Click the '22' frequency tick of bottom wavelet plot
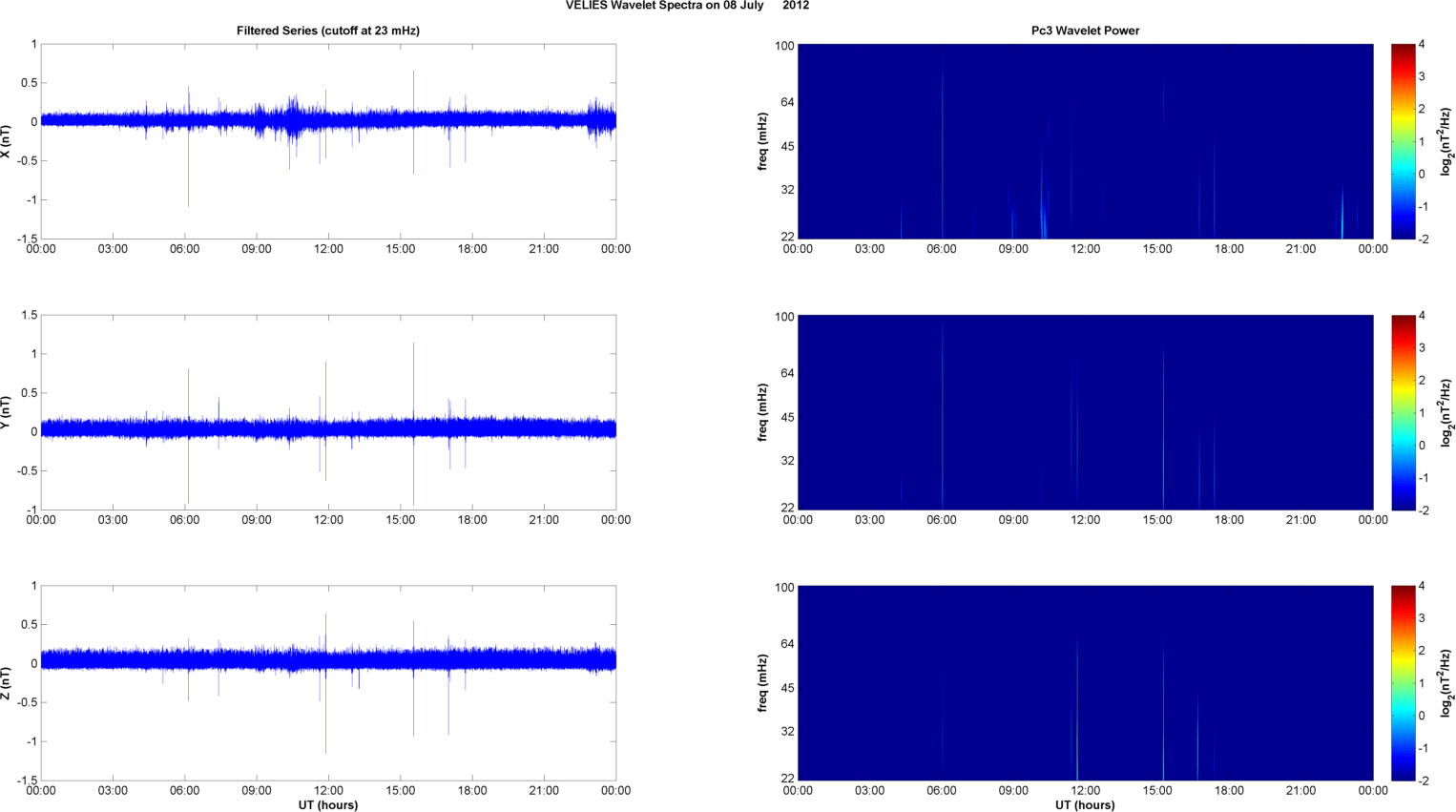 (787, 779)
